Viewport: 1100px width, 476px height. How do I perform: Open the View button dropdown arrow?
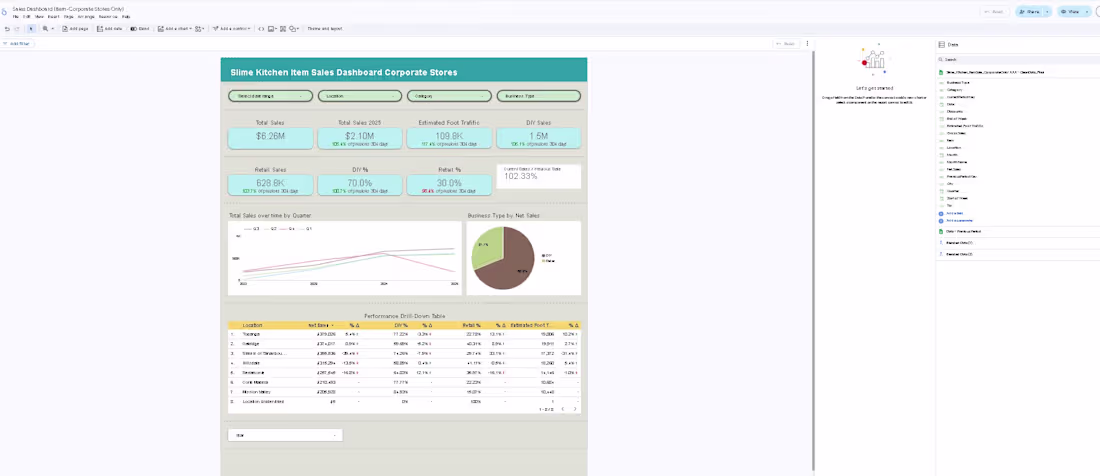click(x=1085, y=12)
